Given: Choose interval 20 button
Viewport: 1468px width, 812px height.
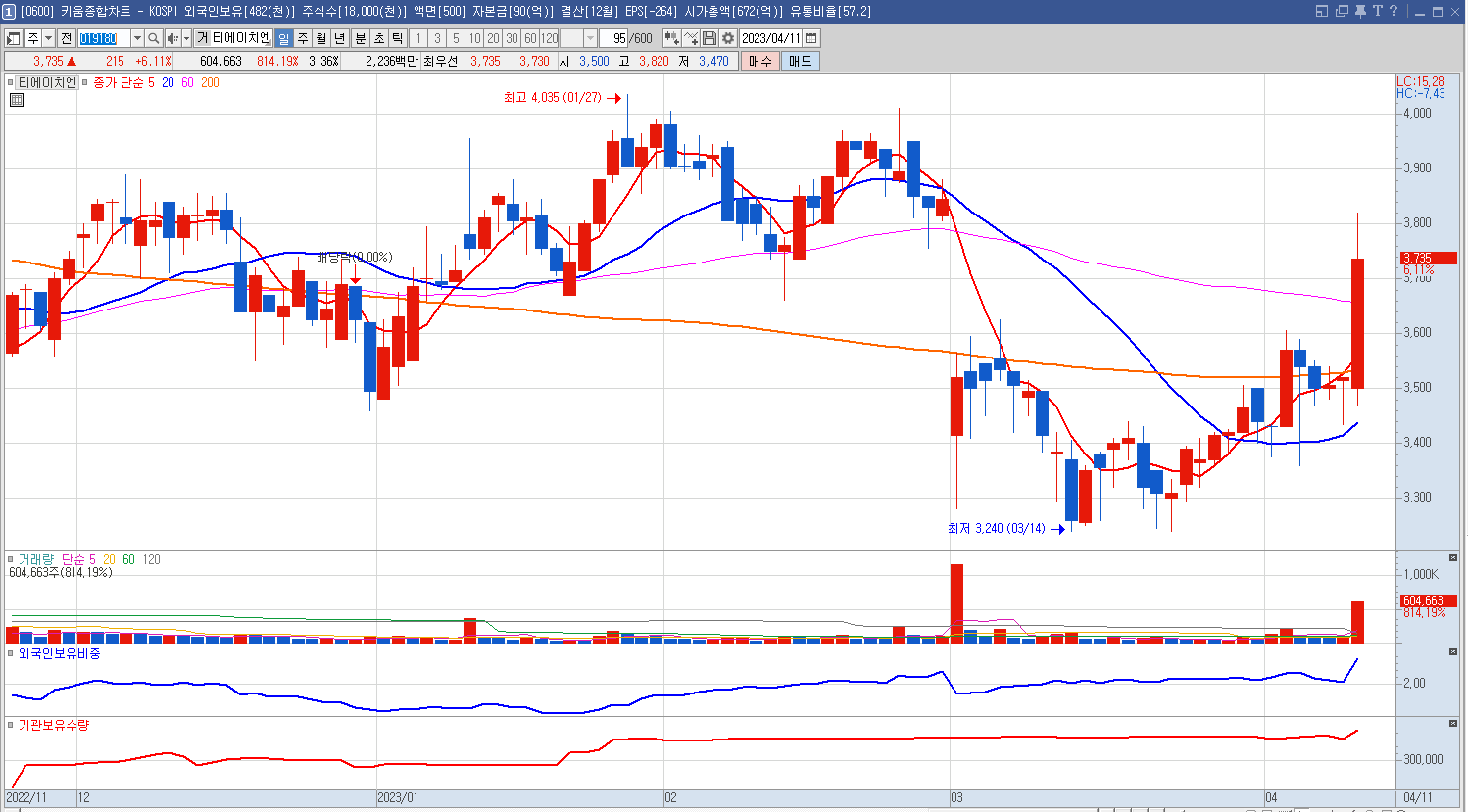Looking at the screenshot, I should [493, 38].
